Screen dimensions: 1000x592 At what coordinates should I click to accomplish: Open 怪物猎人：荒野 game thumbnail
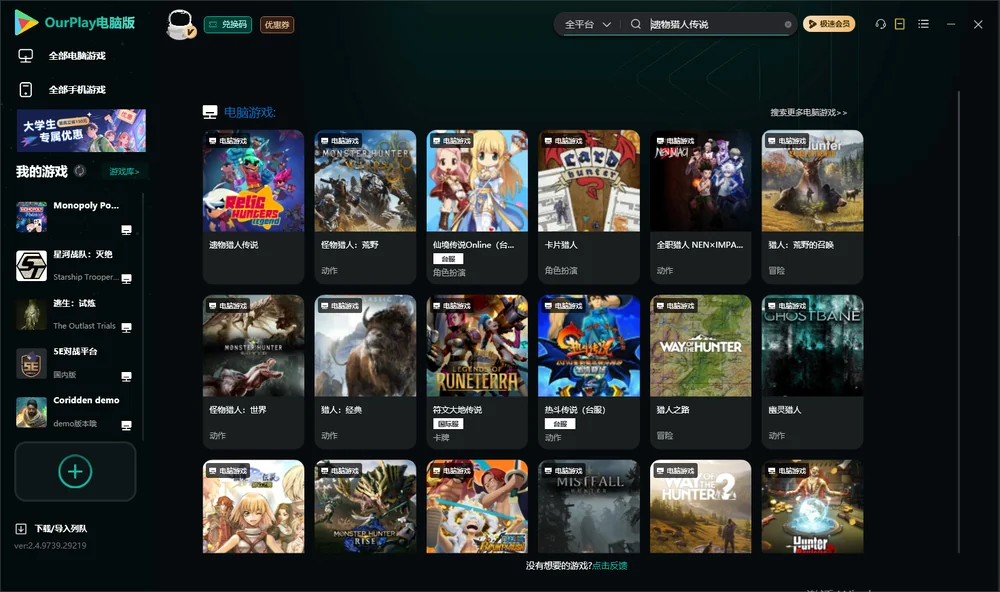[365, 181]
